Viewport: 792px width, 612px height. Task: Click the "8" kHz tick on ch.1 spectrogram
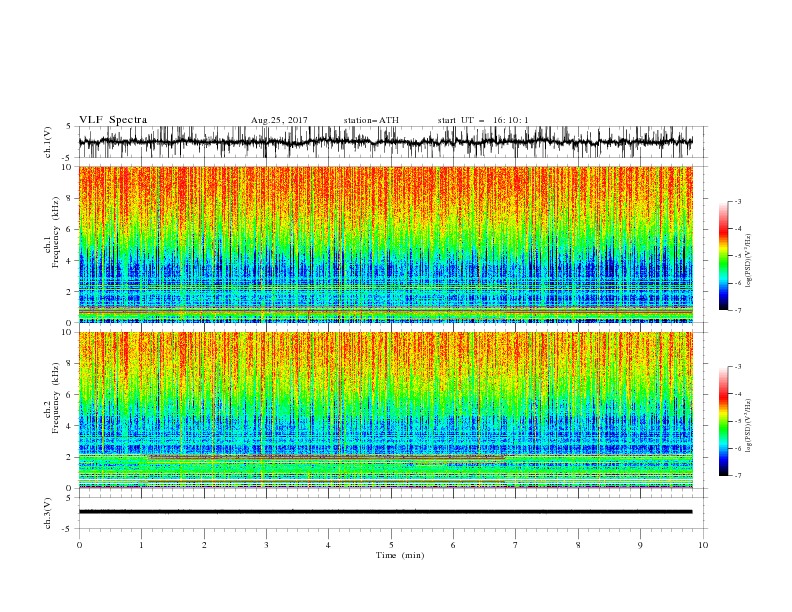click(x=71, y=198)
